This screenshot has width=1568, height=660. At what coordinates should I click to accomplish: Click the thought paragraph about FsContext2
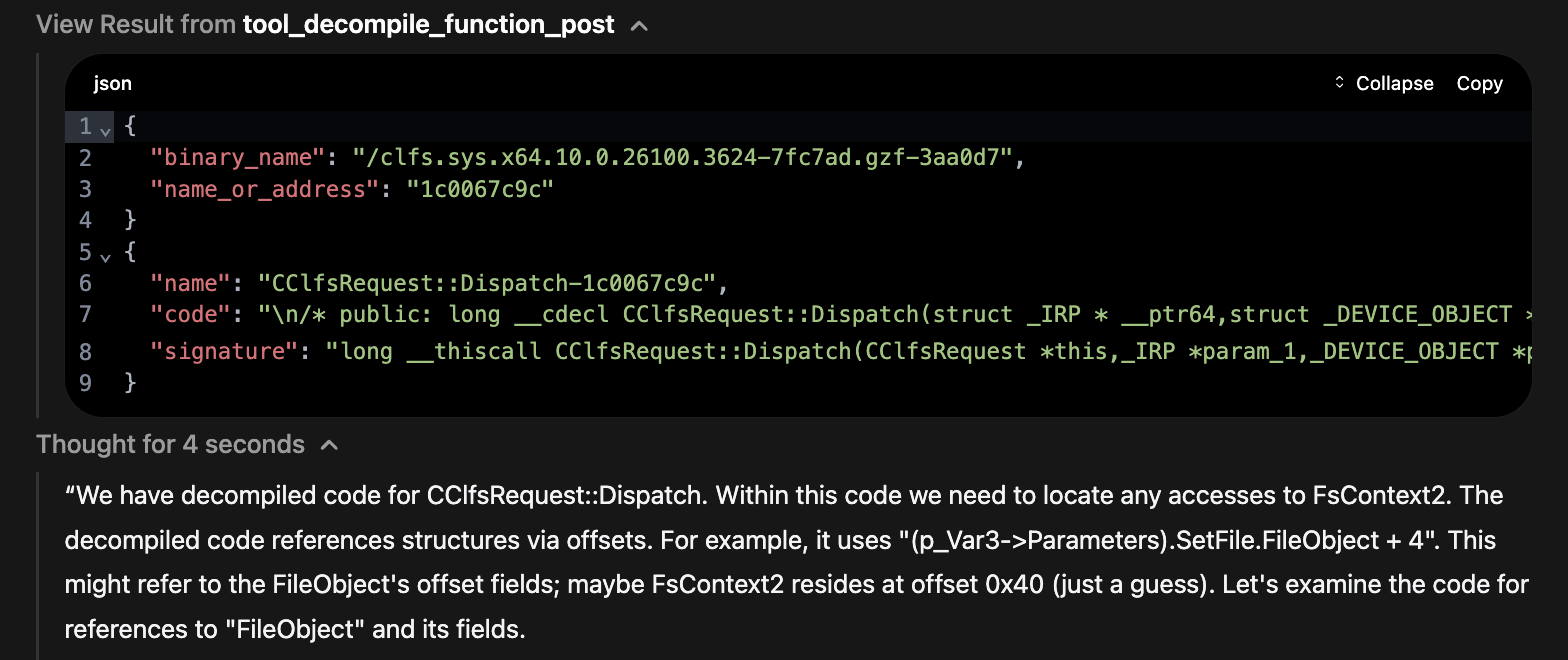coord(797,562)
